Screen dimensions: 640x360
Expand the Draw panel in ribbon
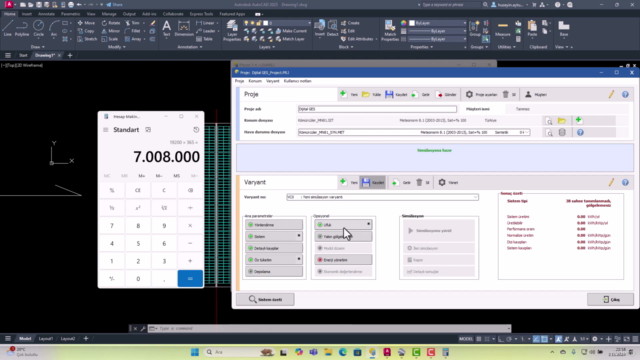click(x=38, y=47)
